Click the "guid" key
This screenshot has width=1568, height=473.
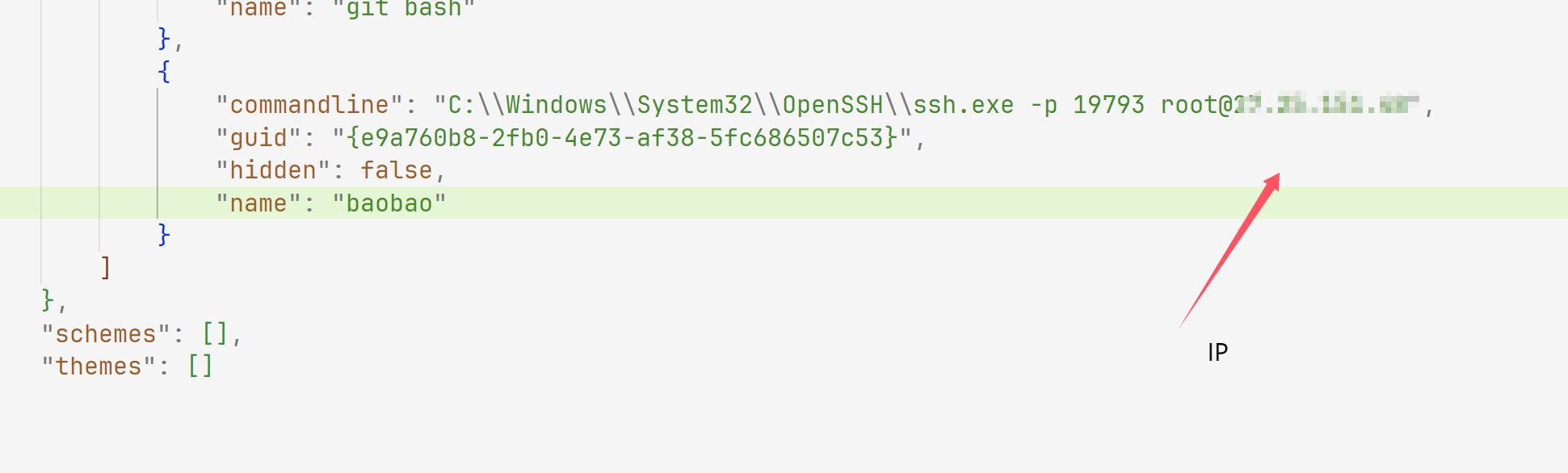(x=259, y=138)
